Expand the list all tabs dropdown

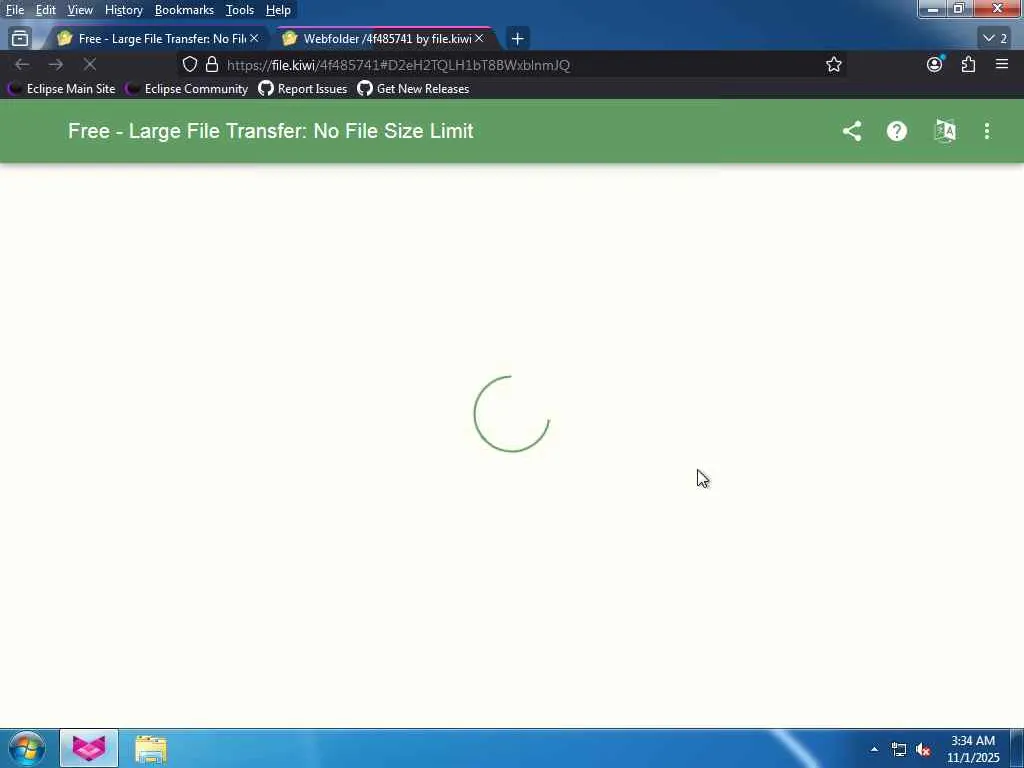point(995,39)
